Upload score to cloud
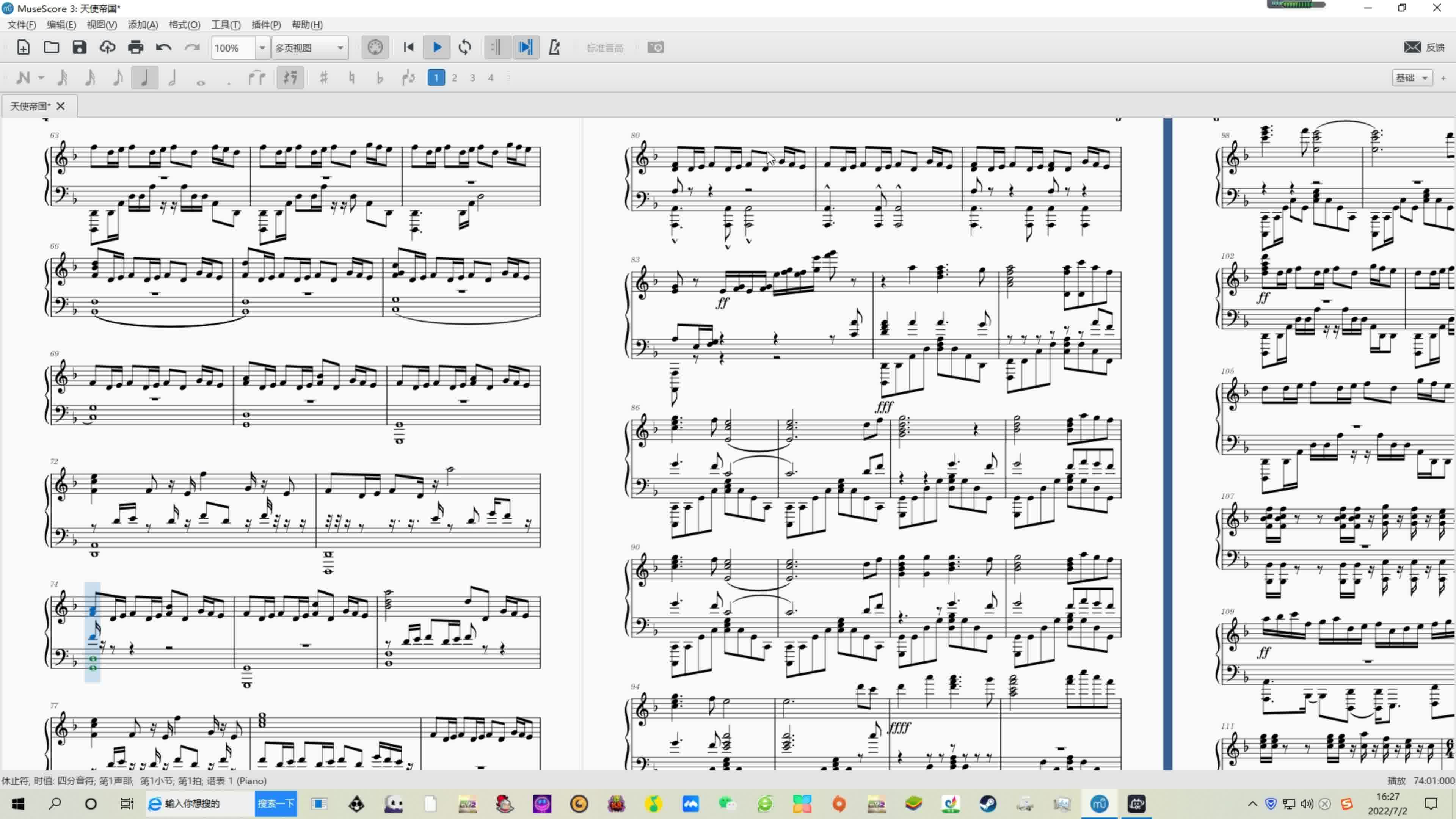This screenshot has width=1456, height=819. click(x=107, y=47)
